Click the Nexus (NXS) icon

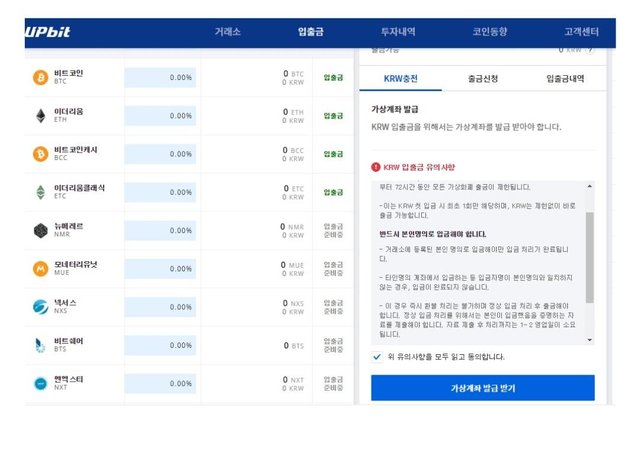pyautogui.click(x=40, y=307)
